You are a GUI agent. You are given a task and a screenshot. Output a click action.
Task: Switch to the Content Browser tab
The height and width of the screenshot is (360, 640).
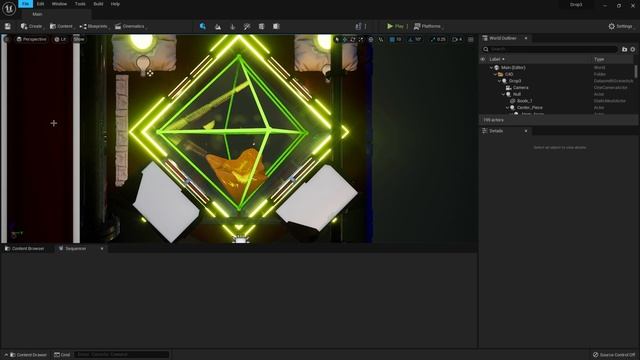(x=24, y=249)
